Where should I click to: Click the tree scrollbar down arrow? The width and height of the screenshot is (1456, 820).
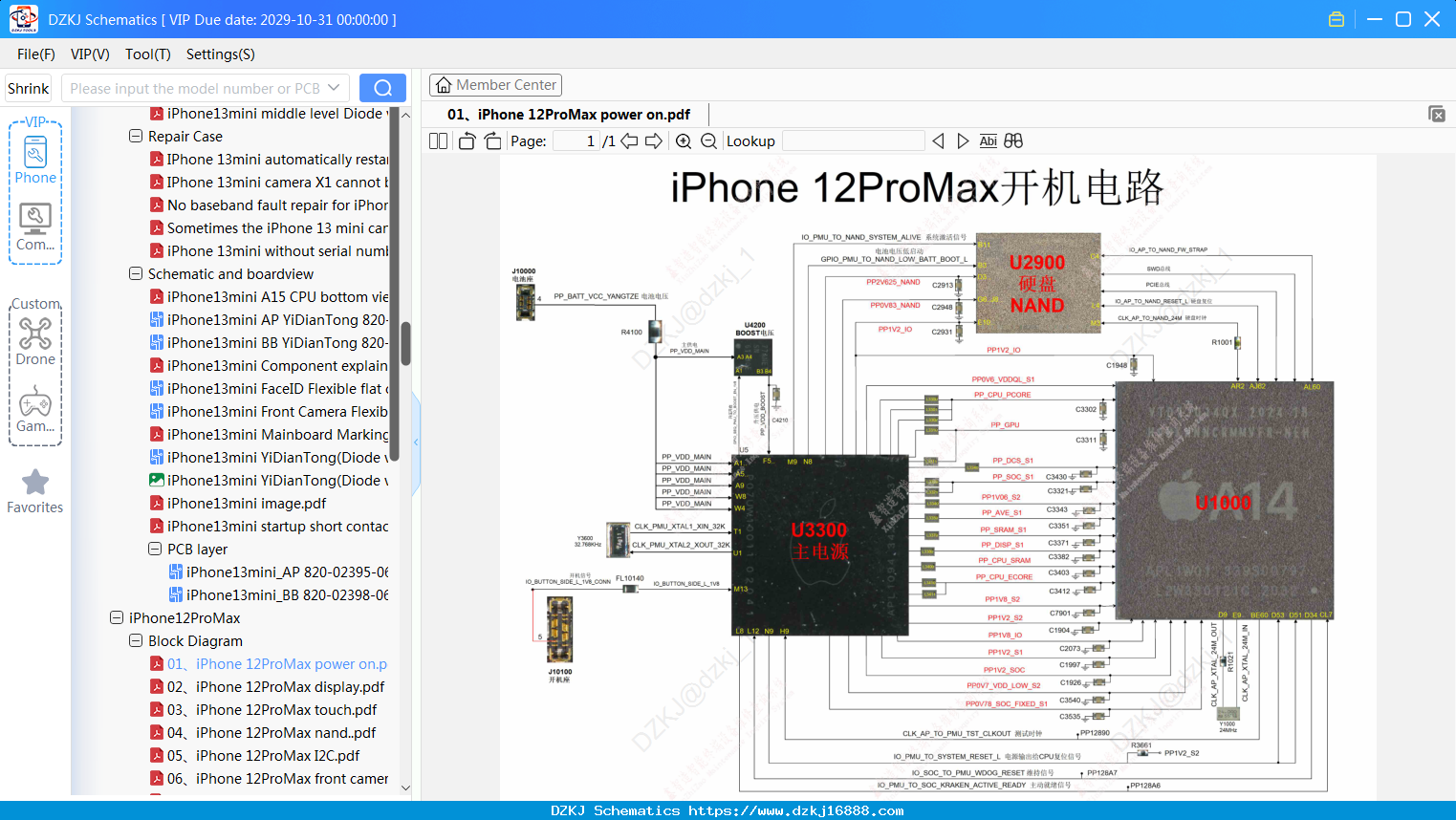pos(405,788)
